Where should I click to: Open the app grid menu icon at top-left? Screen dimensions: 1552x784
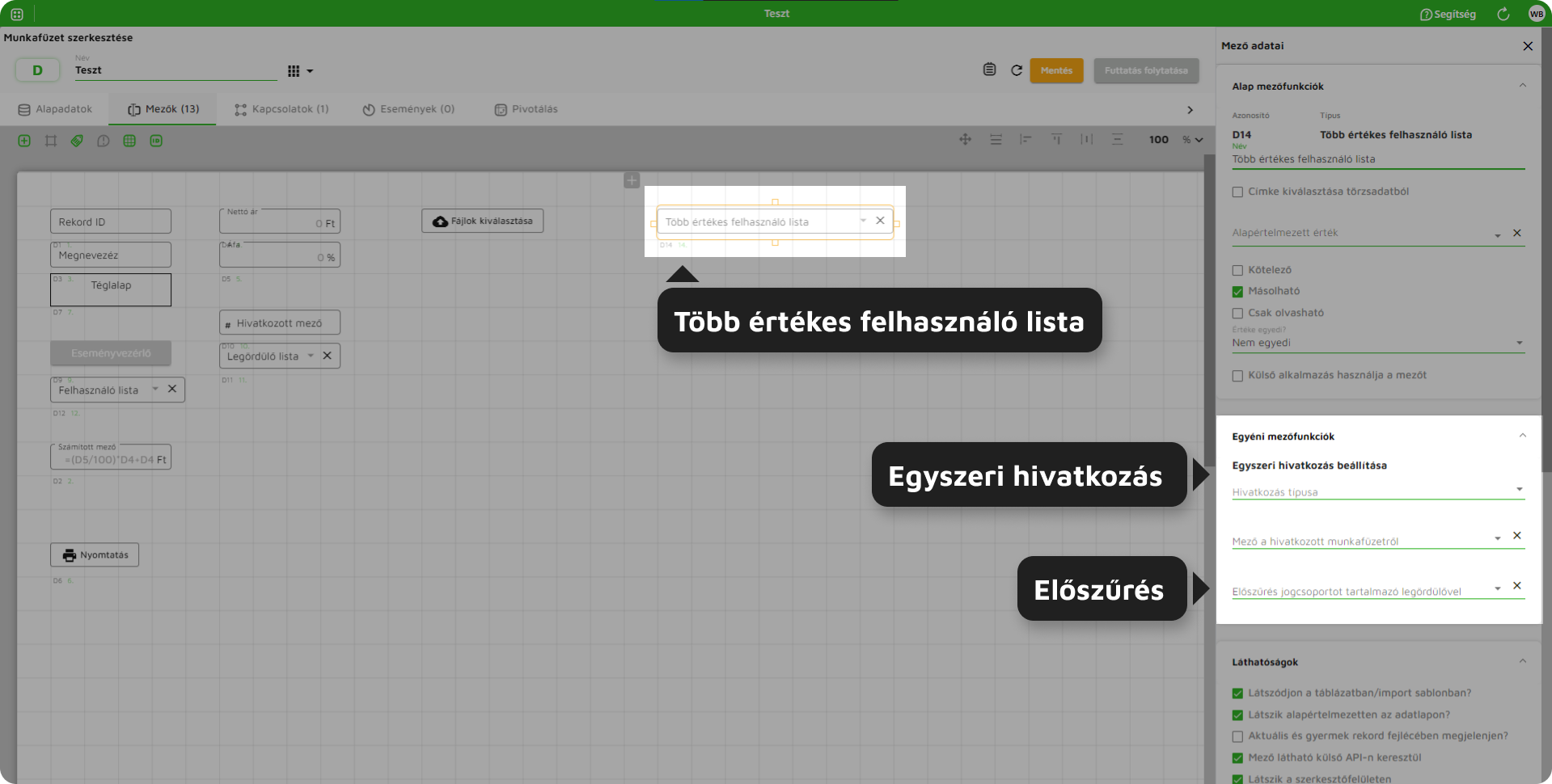pos(17,14)
